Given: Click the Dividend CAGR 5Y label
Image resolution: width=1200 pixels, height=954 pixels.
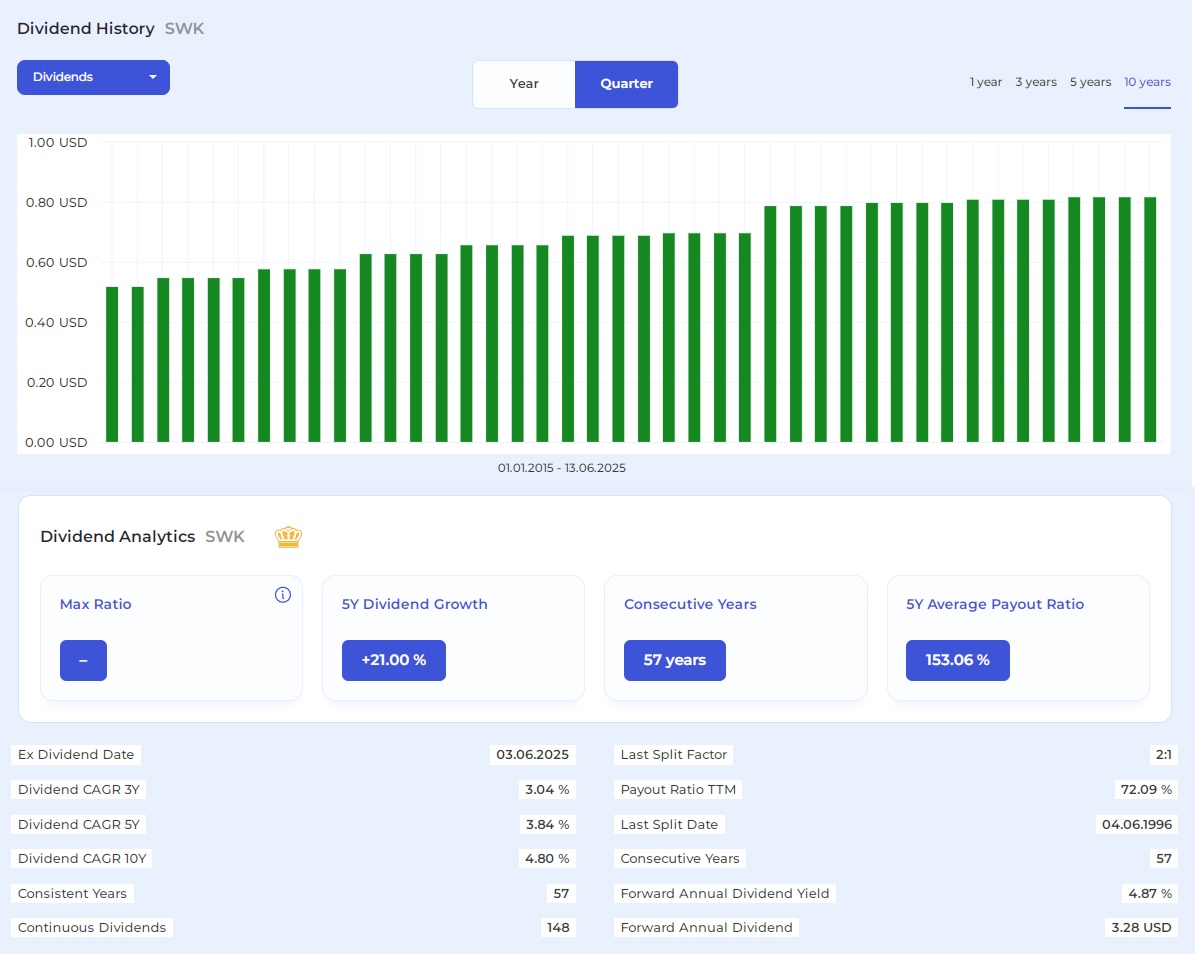Looking at the screenshot, I should coord(80,825).
